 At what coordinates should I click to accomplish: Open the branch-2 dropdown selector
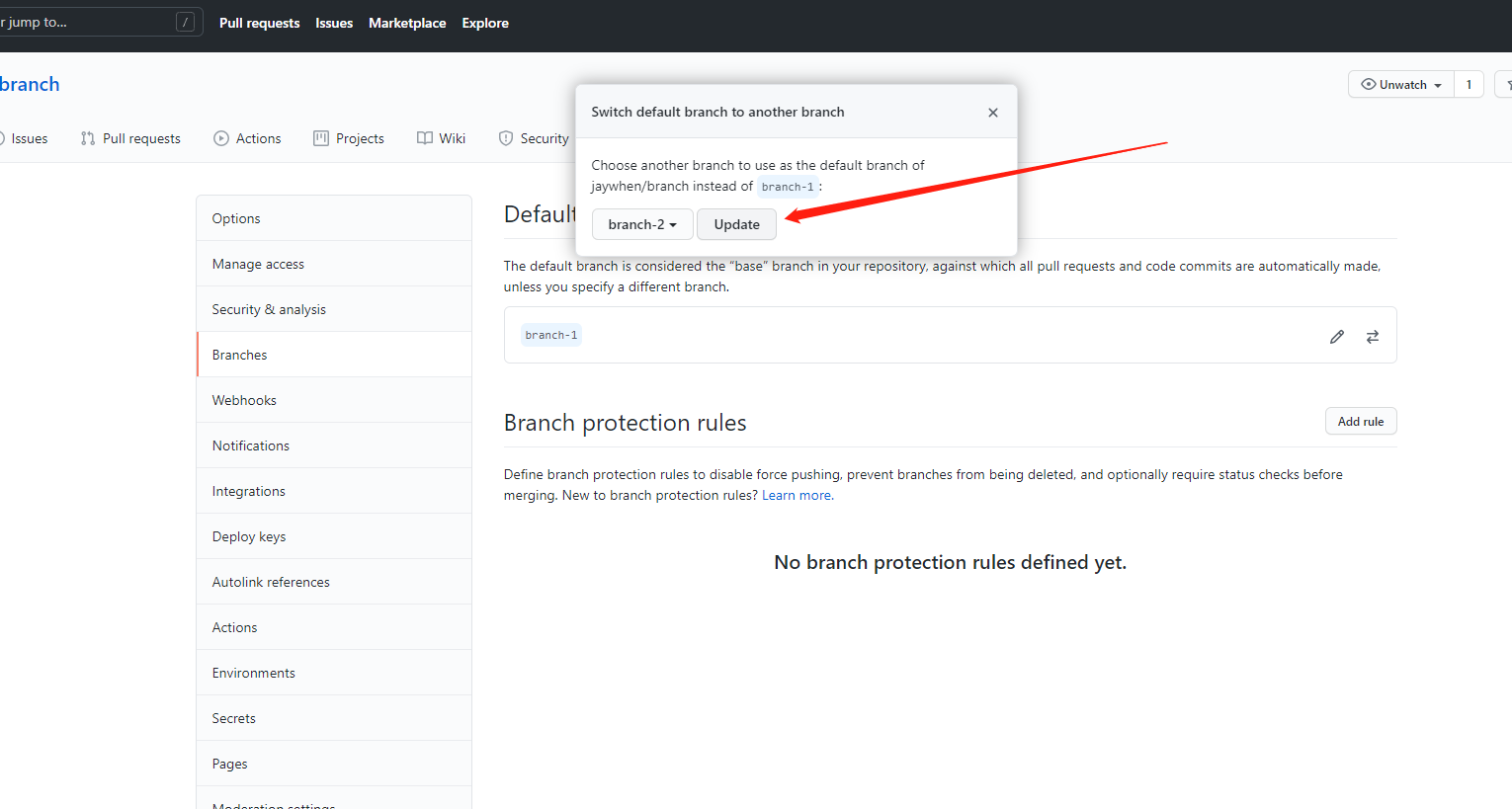[x=642, y=224]
